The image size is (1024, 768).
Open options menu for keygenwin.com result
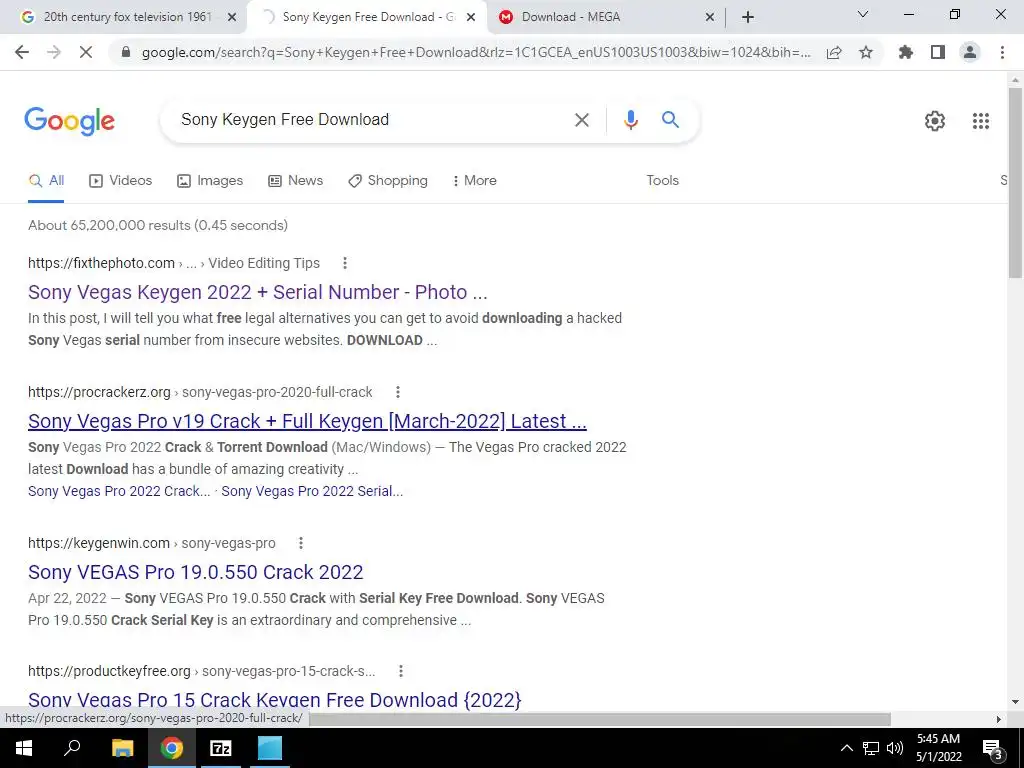[300, 543]
